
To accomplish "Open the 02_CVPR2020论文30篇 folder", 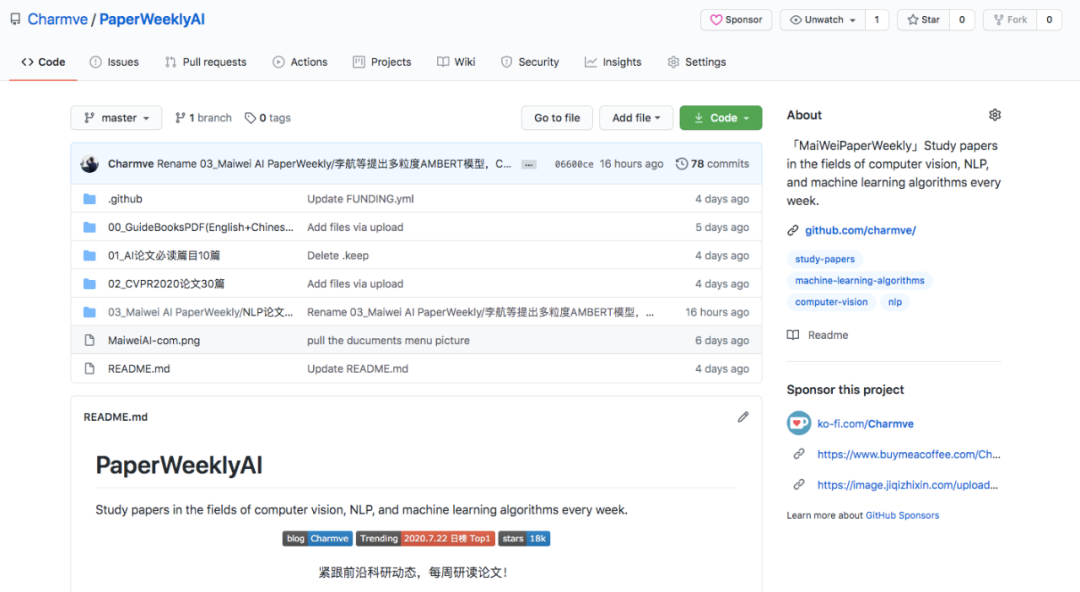I will [x=166, y=284].
